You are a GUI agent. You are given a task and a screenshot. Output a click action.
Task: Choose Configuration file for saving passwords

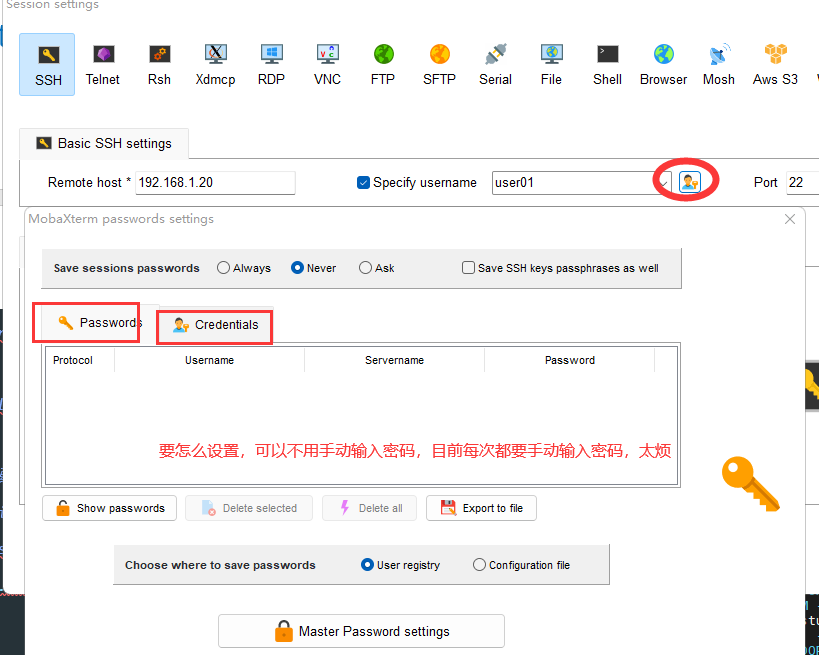pos(479,565)
